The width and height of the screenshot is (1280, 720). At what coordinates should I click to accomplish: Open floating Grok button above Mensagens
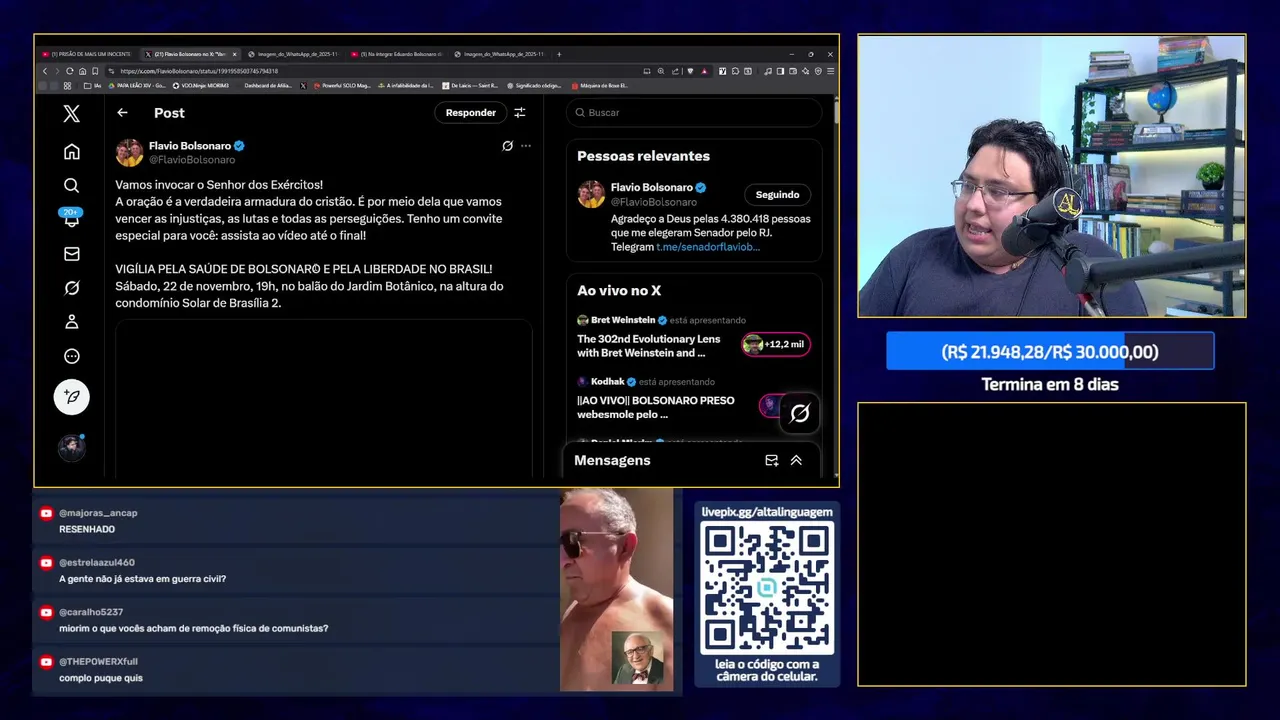pyautogui.click(x=800, y=413)
